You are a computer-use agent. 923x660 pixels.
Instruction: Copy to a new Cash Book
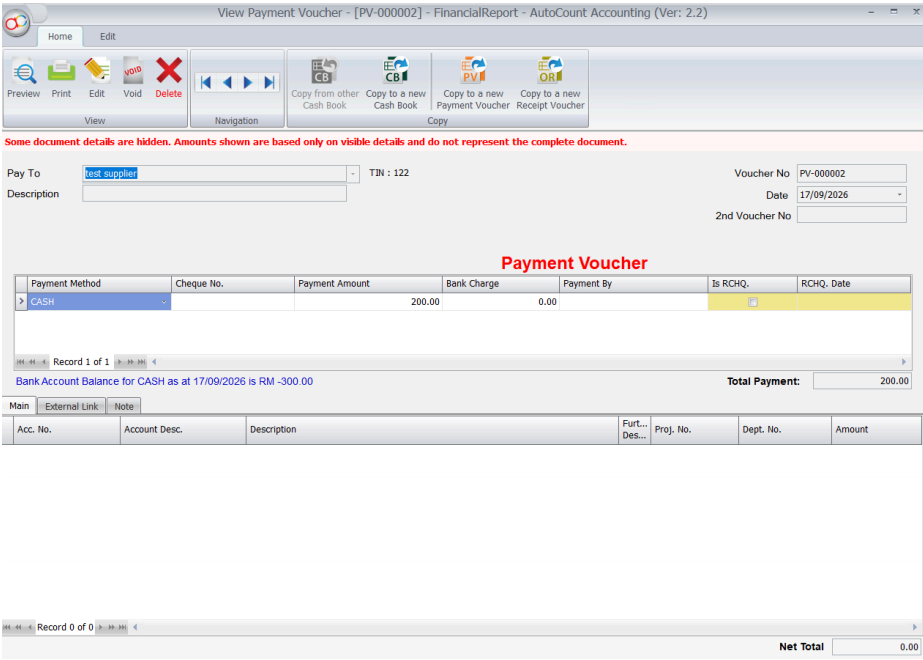[396, 84]
